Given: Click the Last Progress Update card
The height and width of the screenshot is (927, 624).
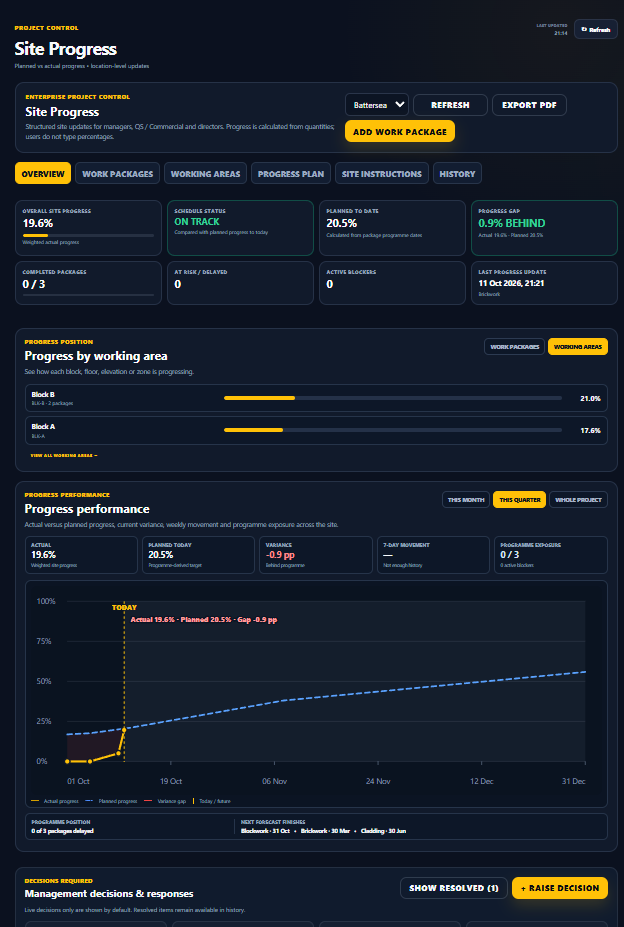Looking at the screenshot, I should click(x=544, y=283).
